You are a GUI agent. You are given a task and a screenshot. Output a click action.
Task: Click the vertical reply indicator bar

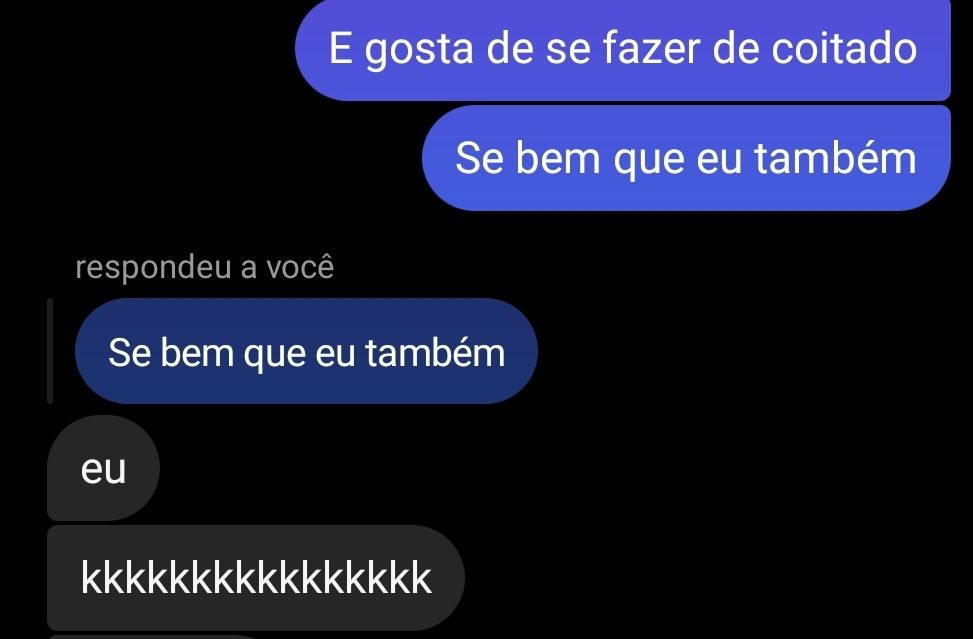pyautogui.click(x=50, y=351)
